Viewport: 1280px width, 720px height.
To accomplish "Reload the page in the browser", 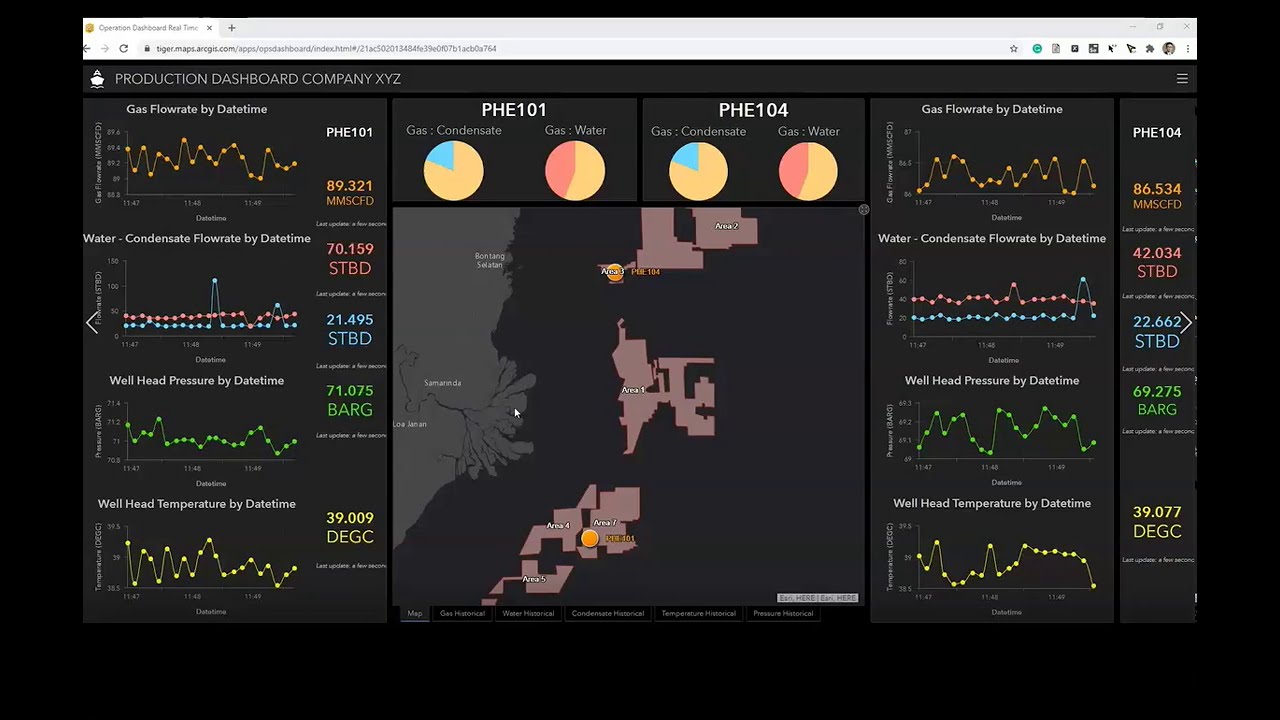I will click(124, 48).
